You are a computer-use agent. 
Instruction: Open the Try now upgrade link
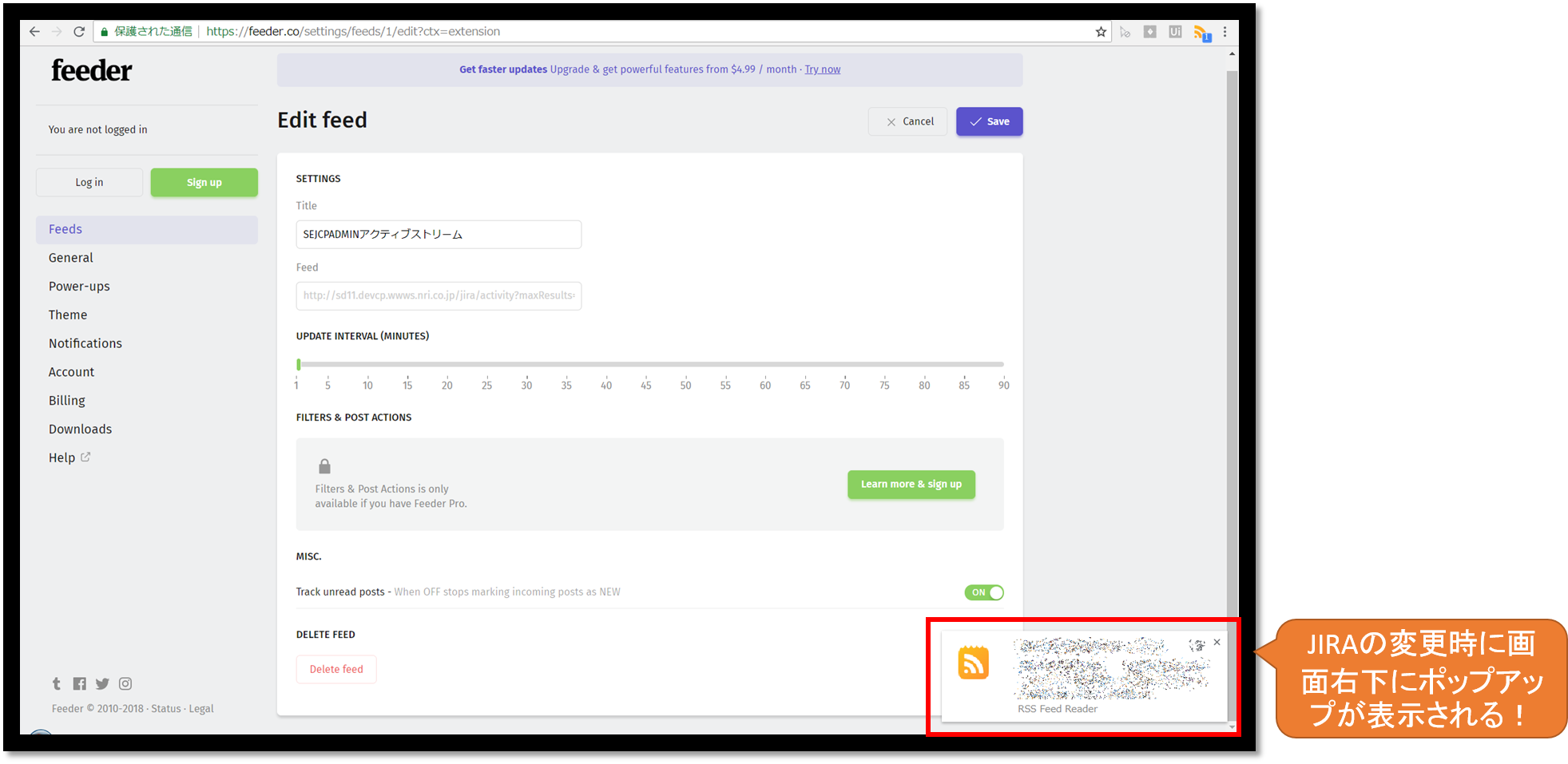(823, 69)
